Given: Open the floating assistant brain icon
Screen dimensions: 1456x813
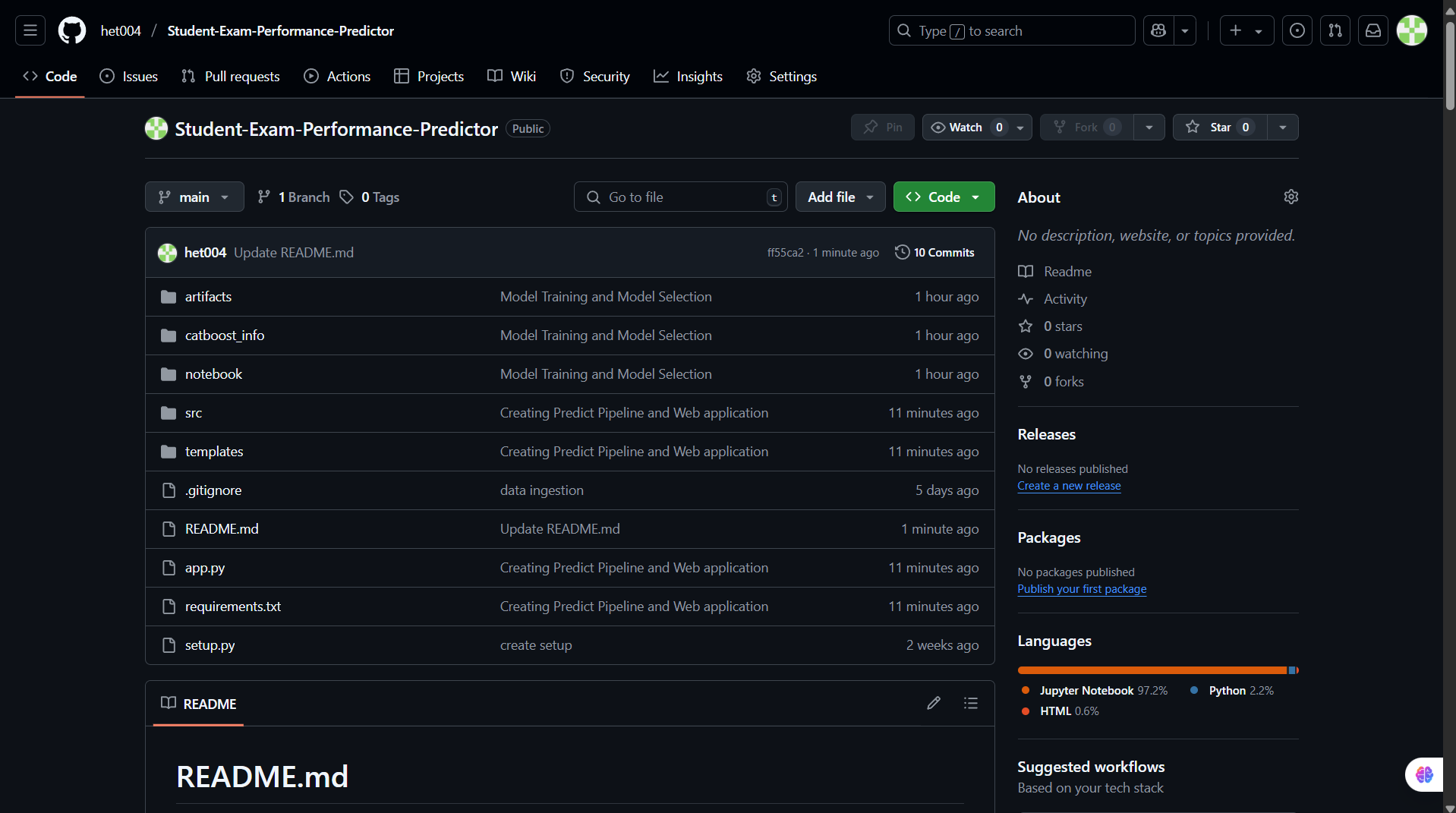Looking at the screenshot, I should pyautogui.click(x=1424, y=774).
